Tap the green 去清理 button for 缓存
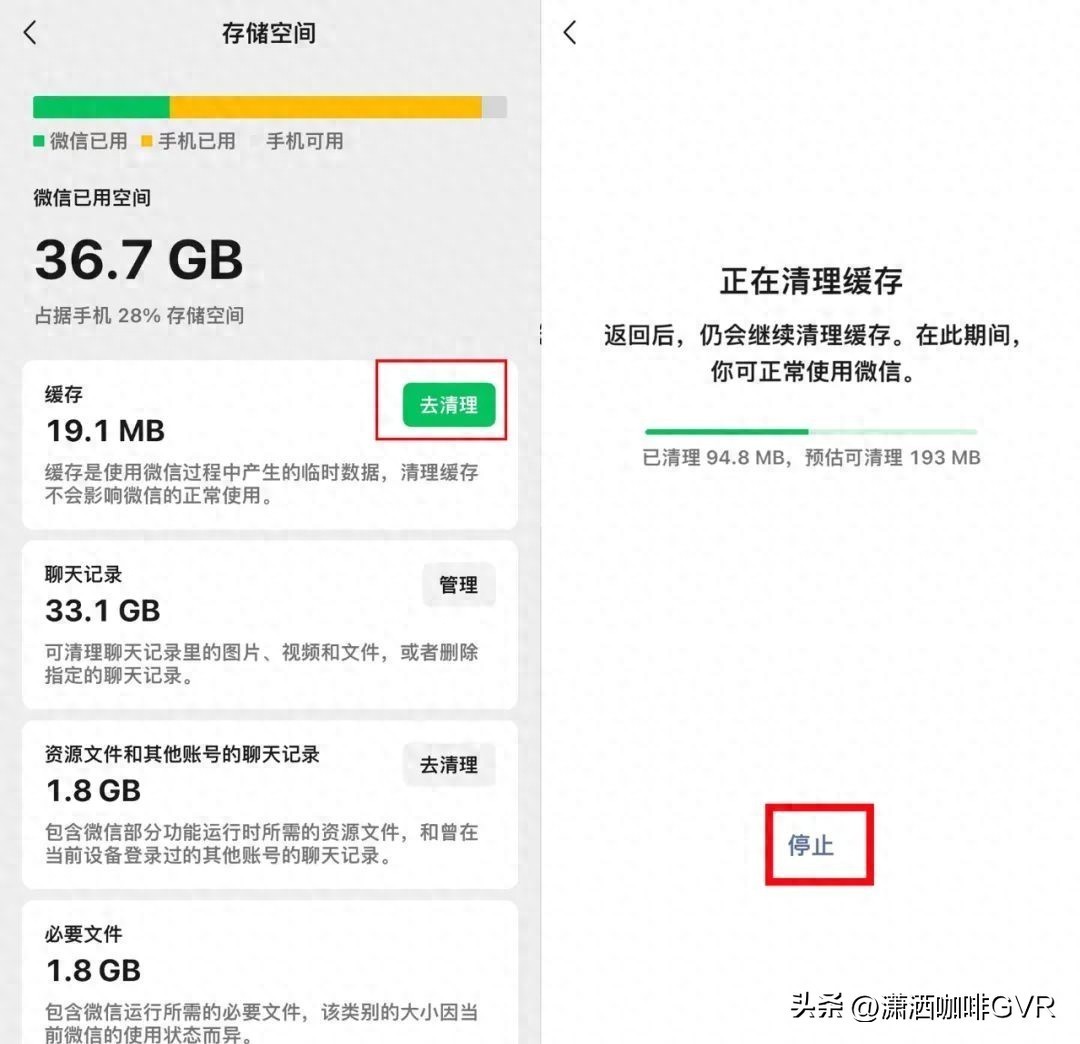 [x=448, y=405]
